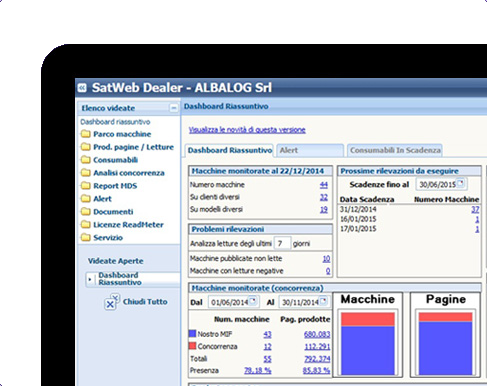Open Totali pages 792.374
This screenshot has height=386, width=487.
tap(317, 359)
